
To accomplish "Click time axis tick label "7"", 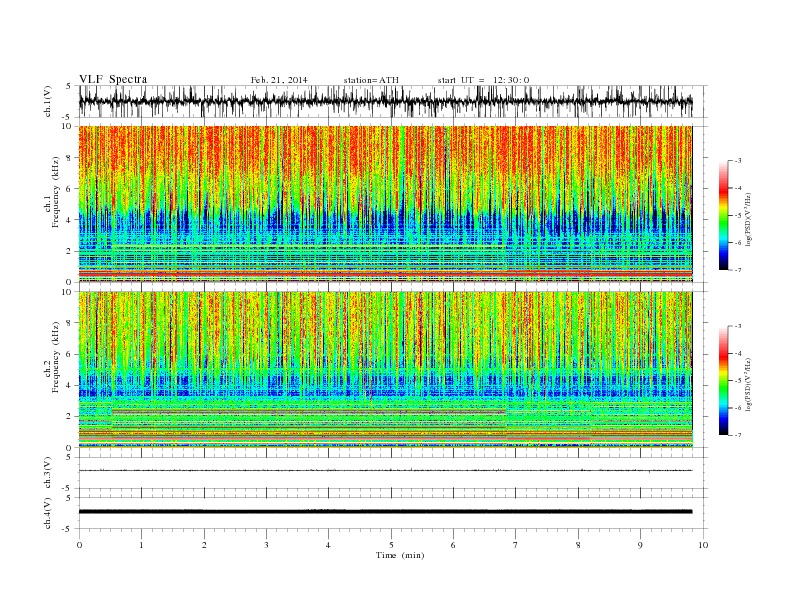I will click(516, 545).
